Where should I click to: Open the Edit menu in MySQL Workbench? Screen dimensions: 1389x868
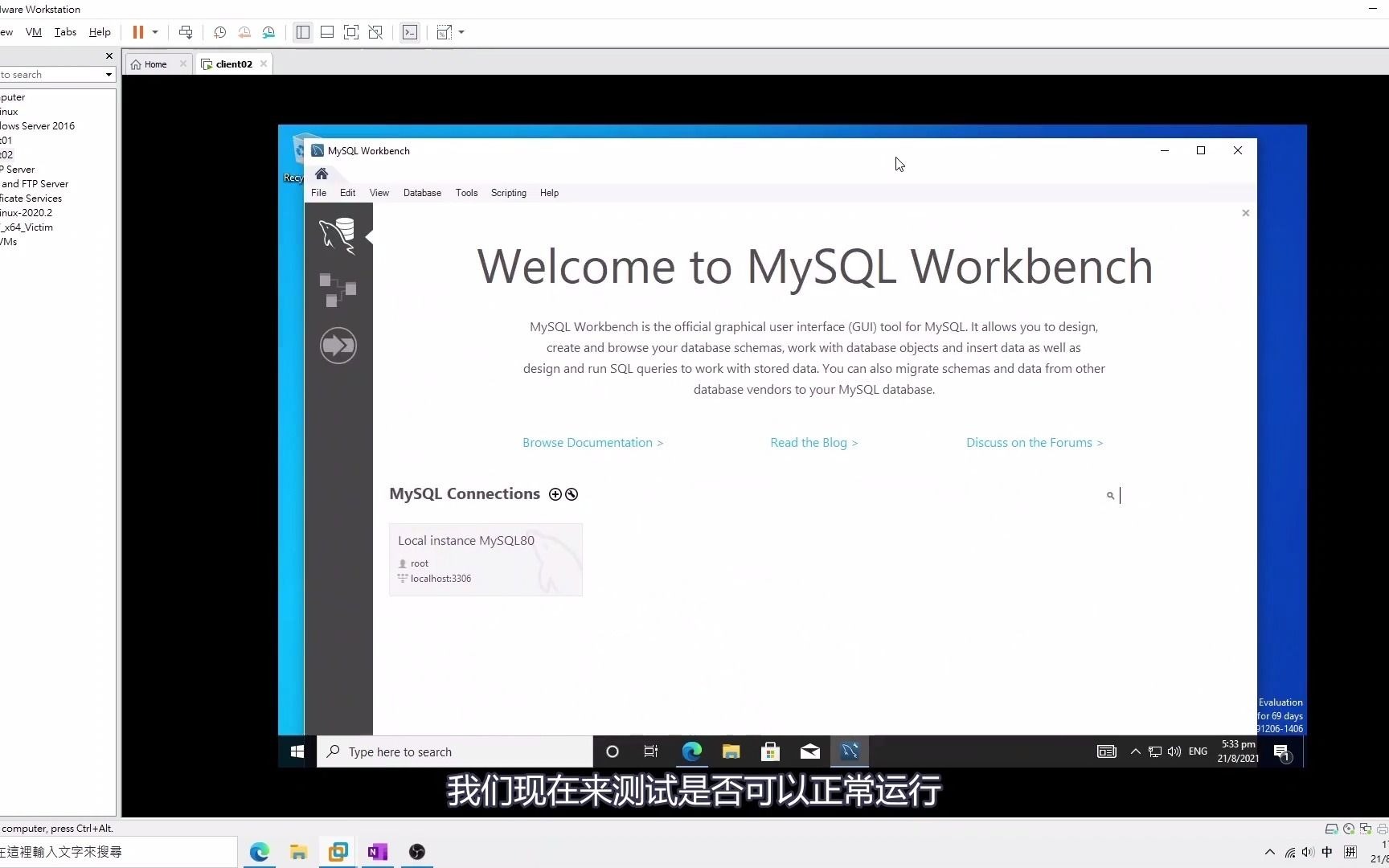pyautogui.click(x=347, y=193)
